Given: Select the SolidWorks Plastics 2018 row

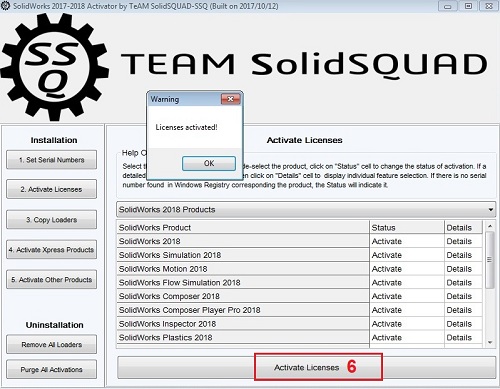Looking at the screenshot, I should 243,337.
